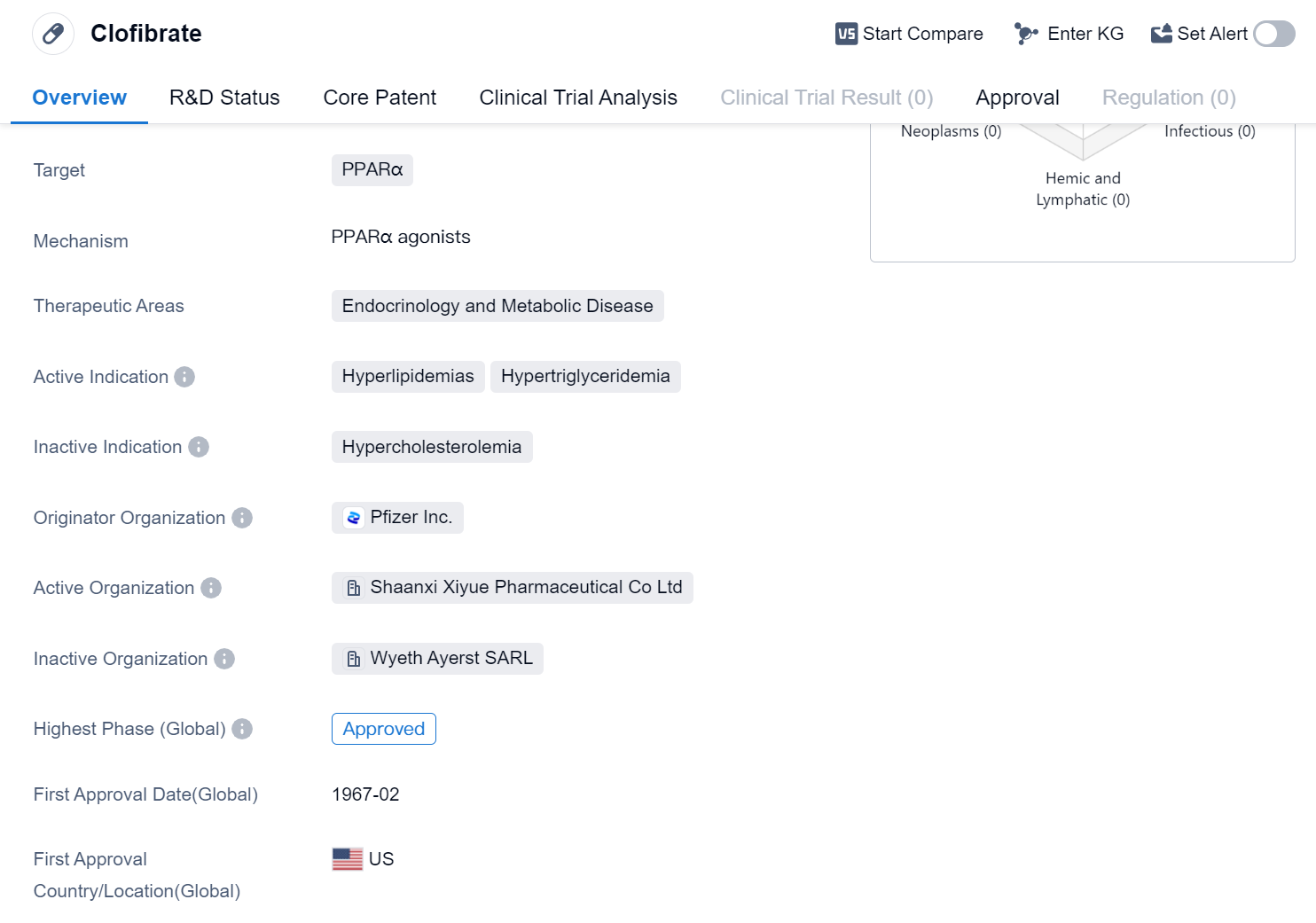This screenshot has width=1316, height=923.
Task: Click info icon beside Highest Phase (Global)
Action: coord(242,729)
